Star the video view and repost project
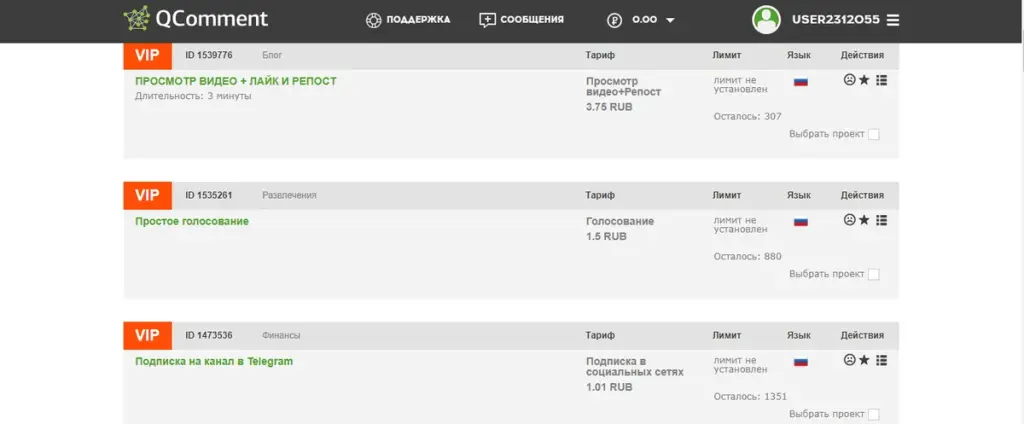The image size is (1024, 424). (865, 80)
